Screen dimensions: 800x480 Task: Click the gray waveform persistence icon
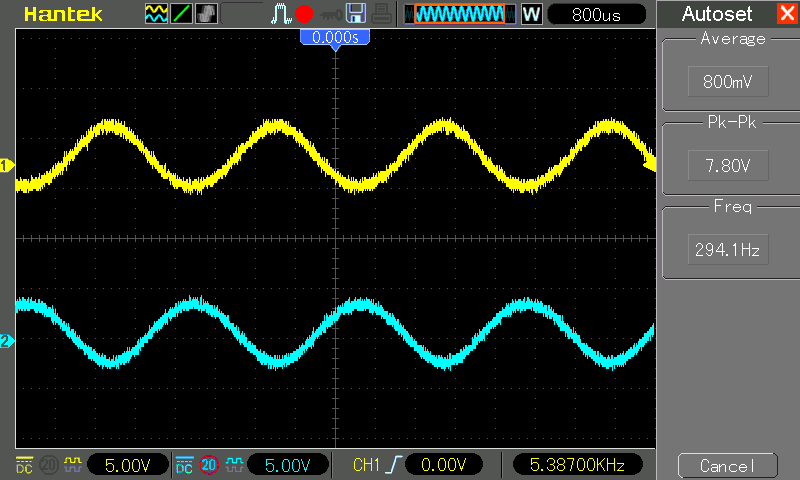(206, 14)
